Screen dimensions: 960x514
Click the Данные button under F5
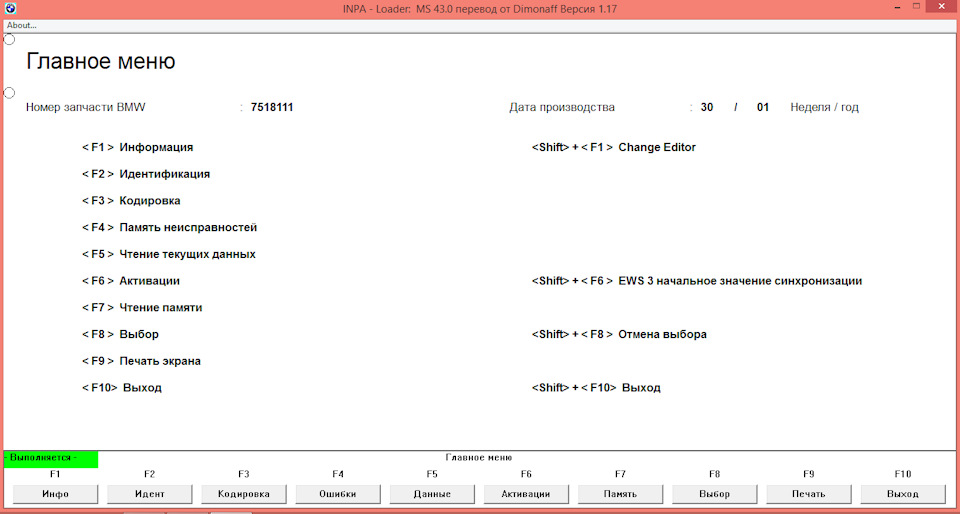pyautogui.click(x=433, y=494)
